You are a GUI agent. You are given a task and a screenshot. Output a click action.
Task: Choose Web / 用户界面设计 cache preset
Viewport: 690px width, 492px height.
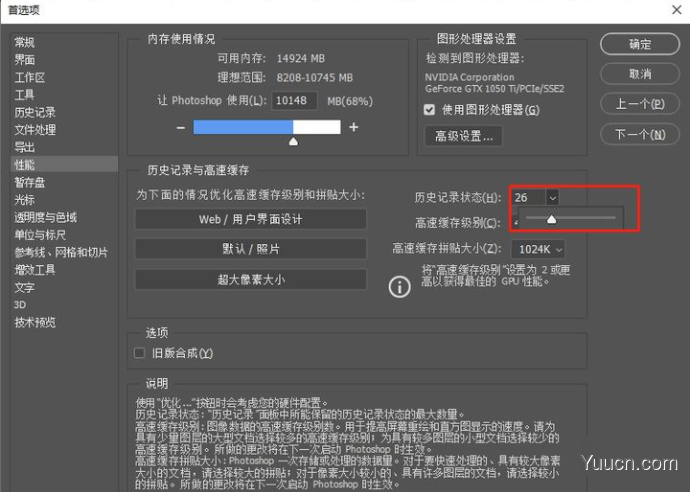click(x=250, y=219)
